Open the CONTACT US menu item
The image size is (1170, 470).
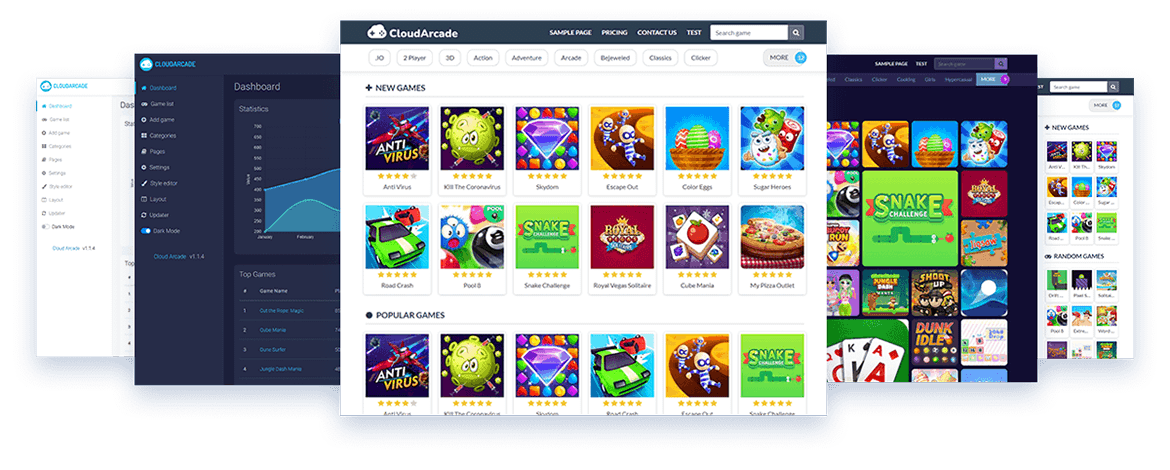coord(657,33)
